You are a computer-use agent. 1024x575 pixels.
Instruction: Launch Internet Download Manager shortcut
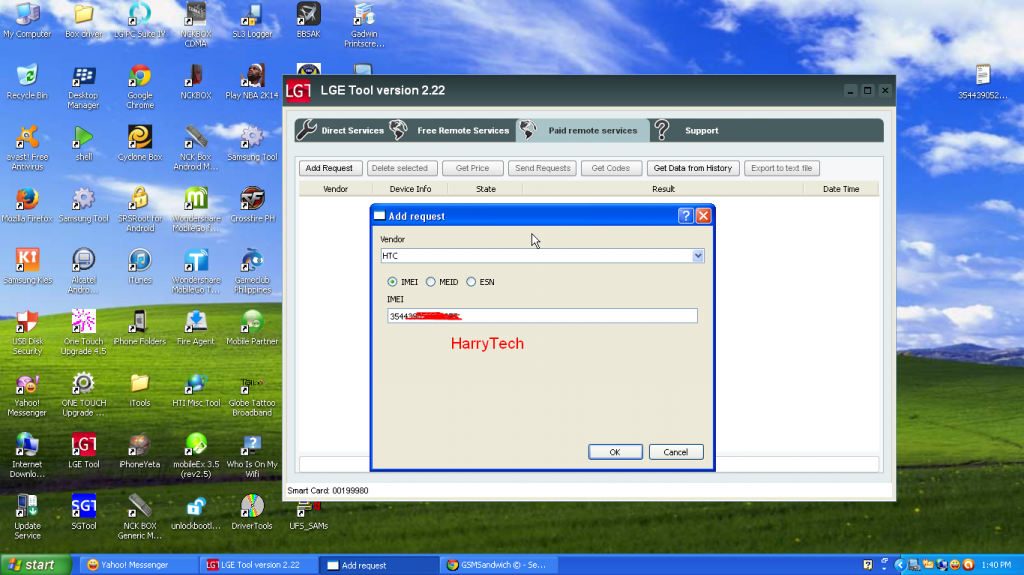tap(27, 455)
